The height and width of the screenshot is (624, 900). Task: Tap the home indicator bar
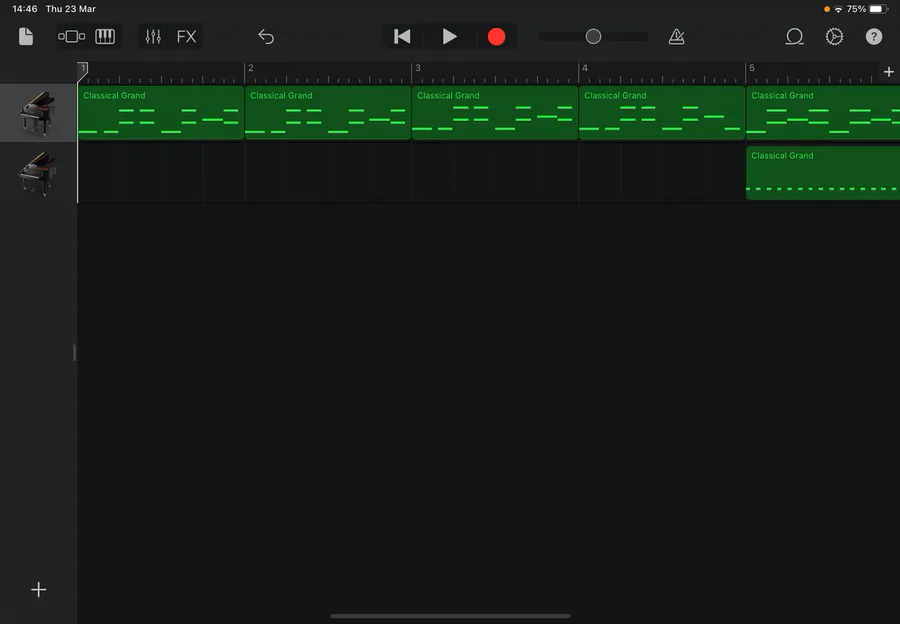click(x=450, y=616)
